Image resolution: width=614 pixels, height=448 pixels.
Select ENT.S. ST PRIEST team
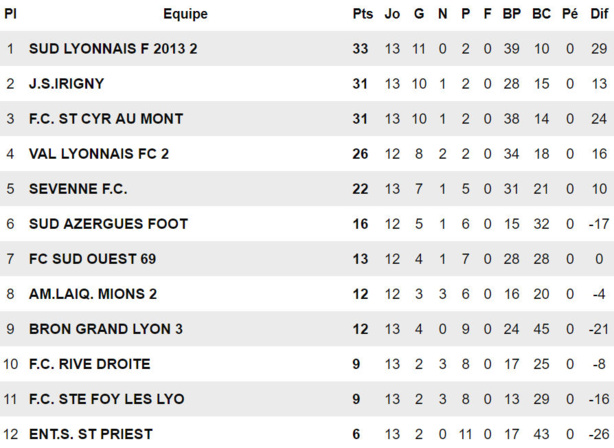pyautogui.click(x=91, y=434)
